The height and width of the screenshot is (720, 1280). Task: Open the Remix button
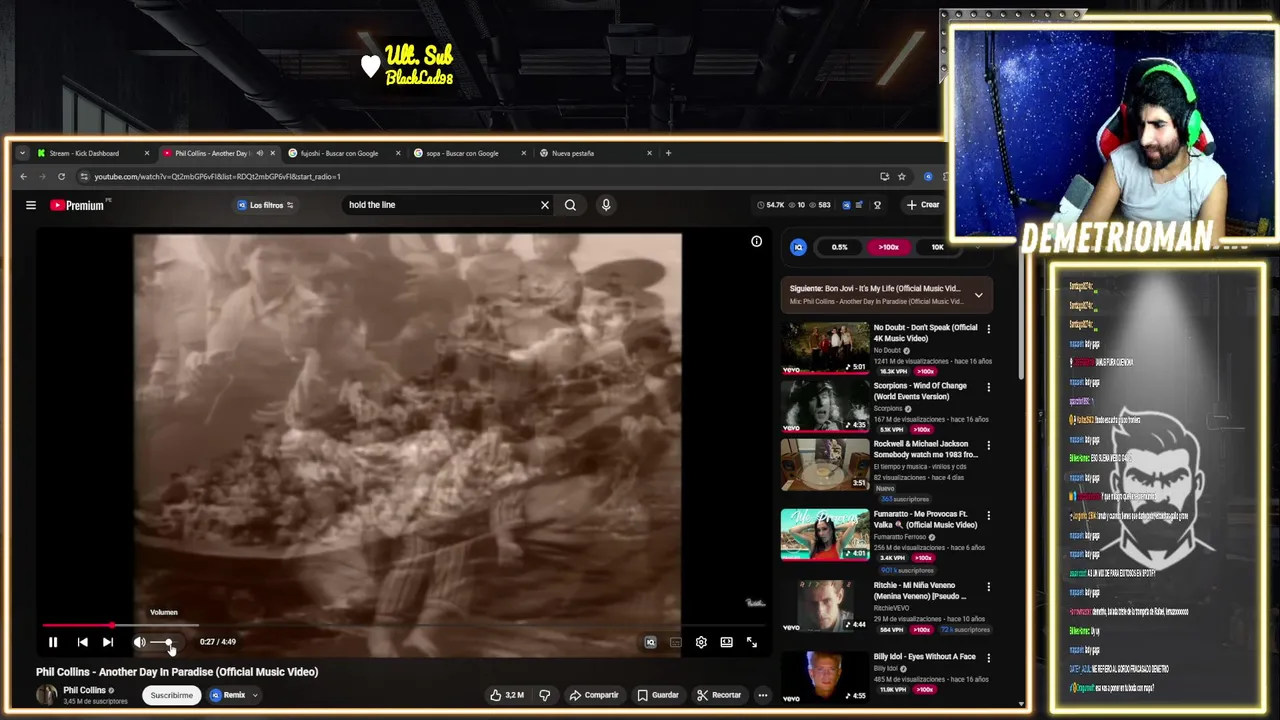[x=228, y=695]
